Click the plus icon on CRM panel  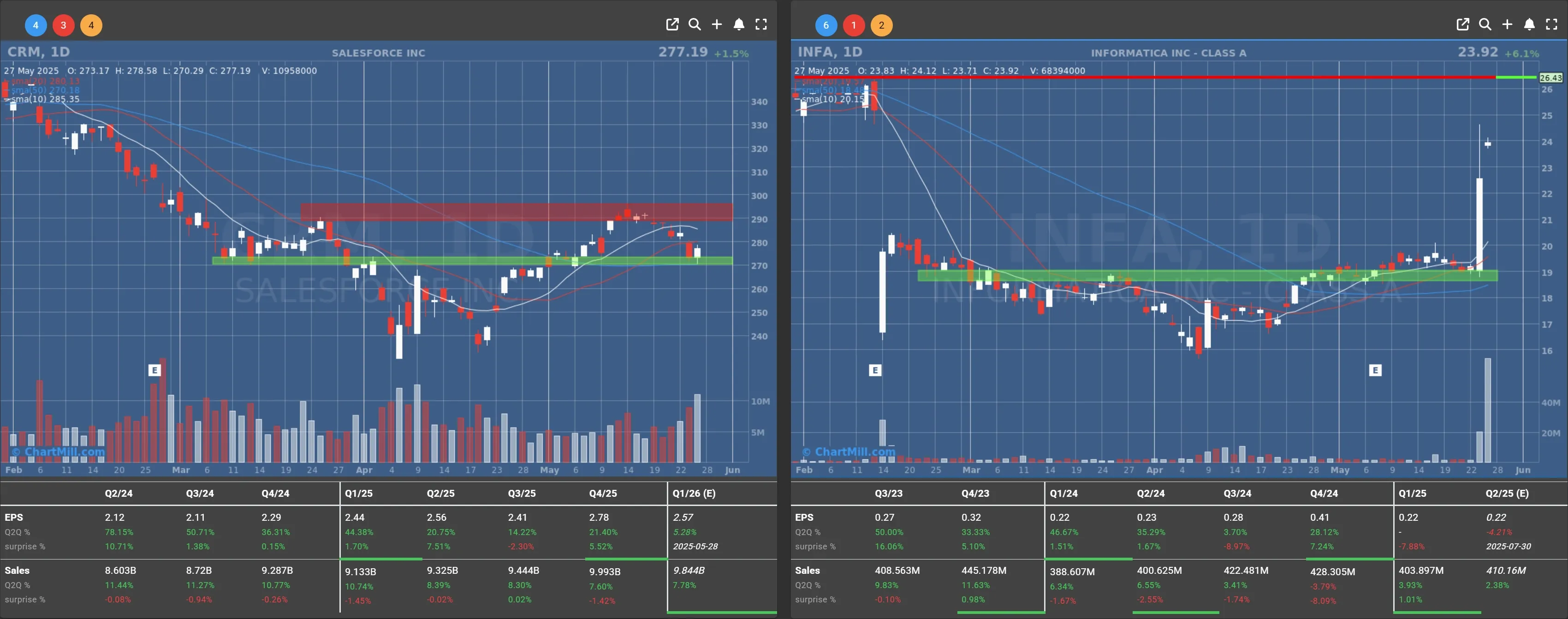[x=717, y=24]
